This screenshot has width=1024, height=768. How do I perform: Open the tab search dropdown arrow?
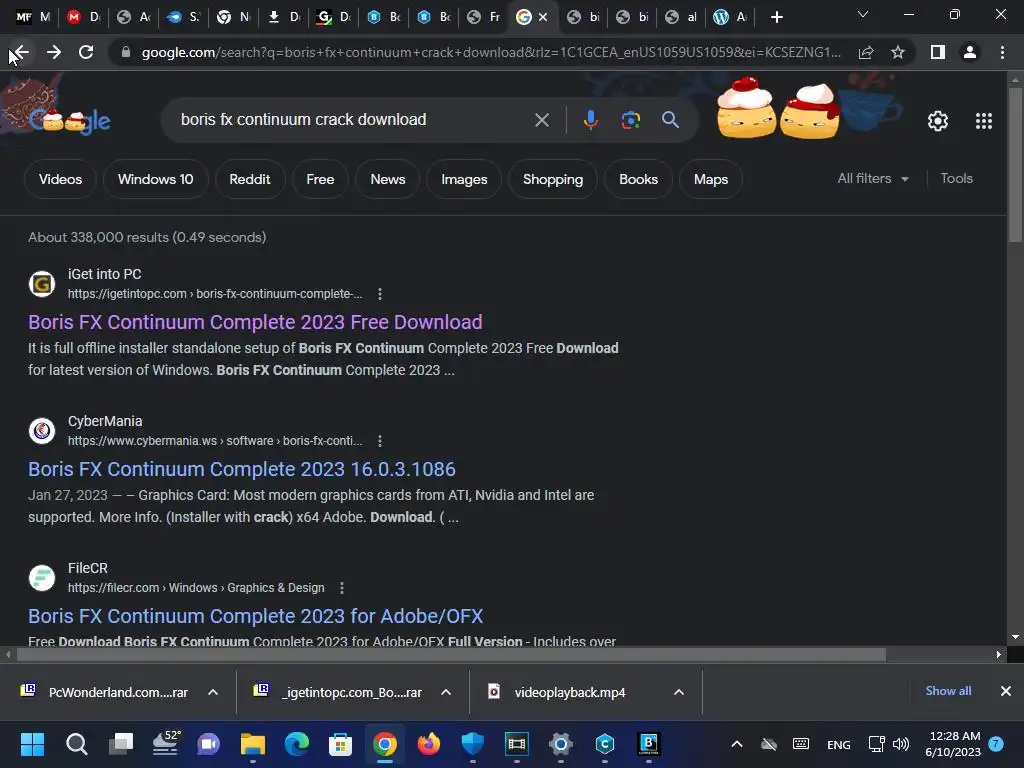coord(863,14)
